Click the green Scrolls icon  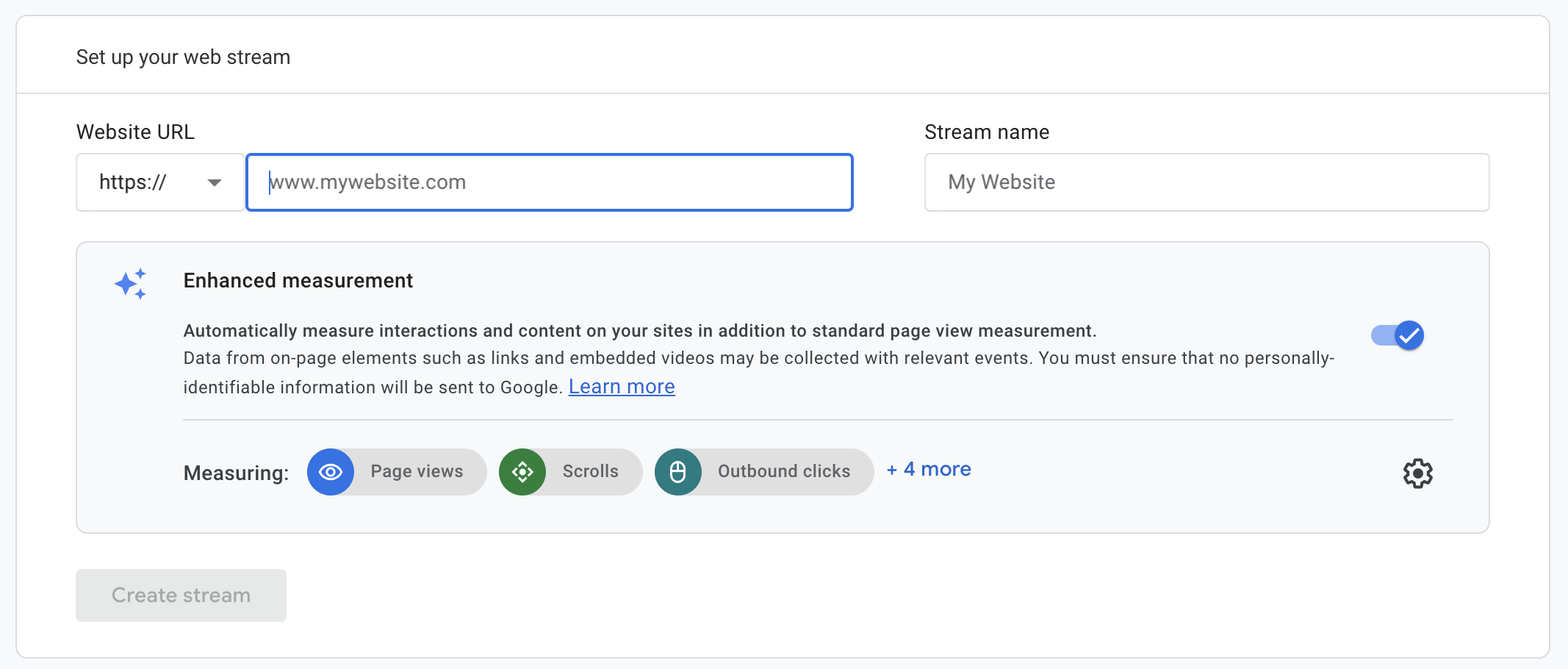pyautogui.click(x=522, y=472)
